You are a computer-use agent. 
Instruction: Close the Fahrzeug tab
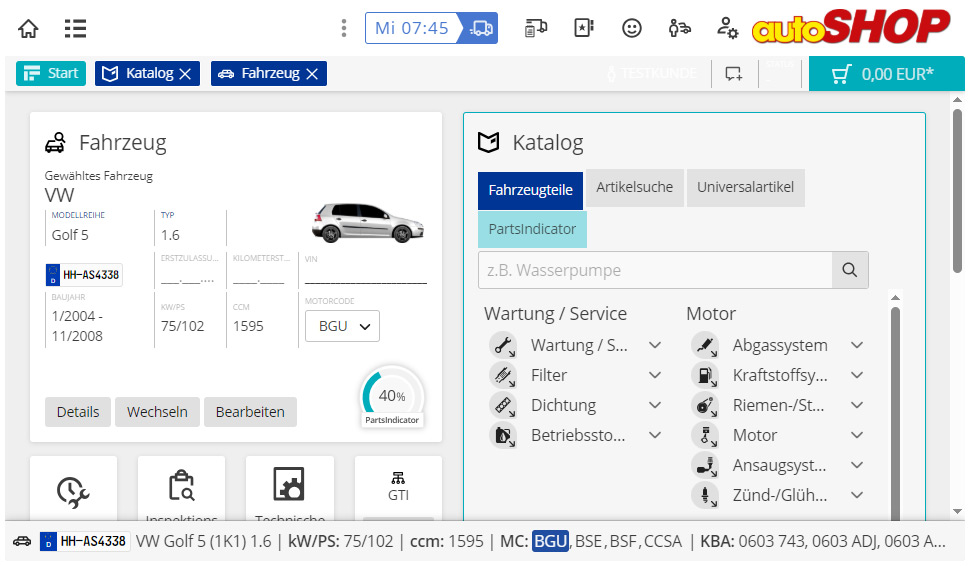(x=313, y=74)
